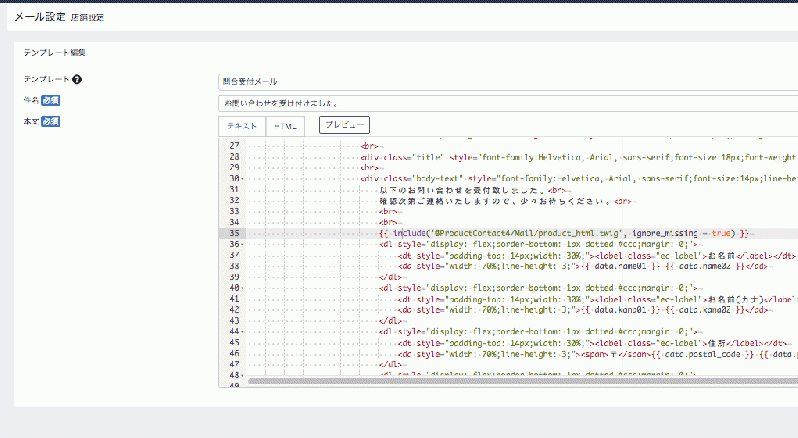The image size is (798, 438).
Task: Collapse code fold at line 30
Action: (243, 179)
